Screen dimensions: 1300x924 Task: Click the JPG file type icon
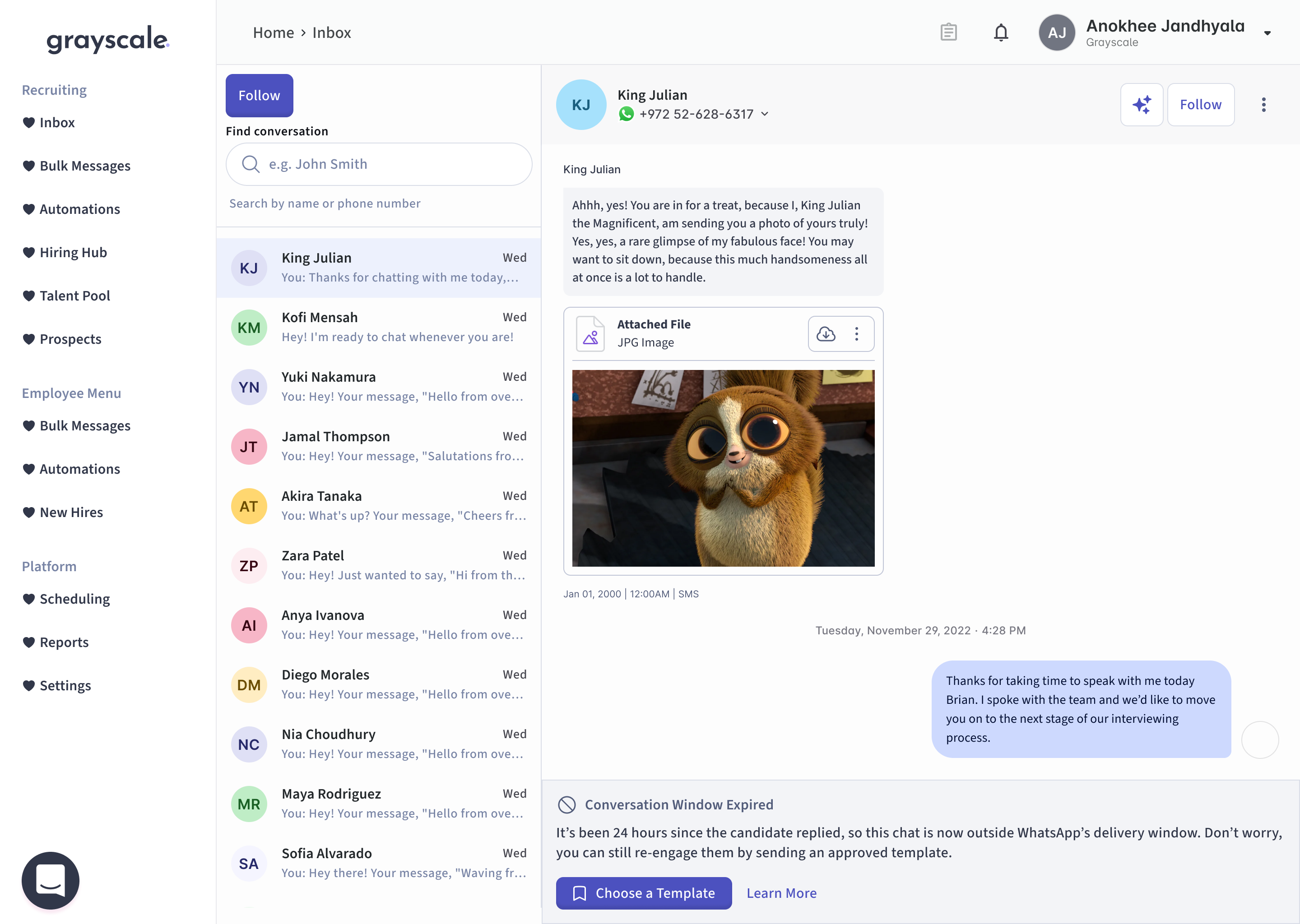590,334
